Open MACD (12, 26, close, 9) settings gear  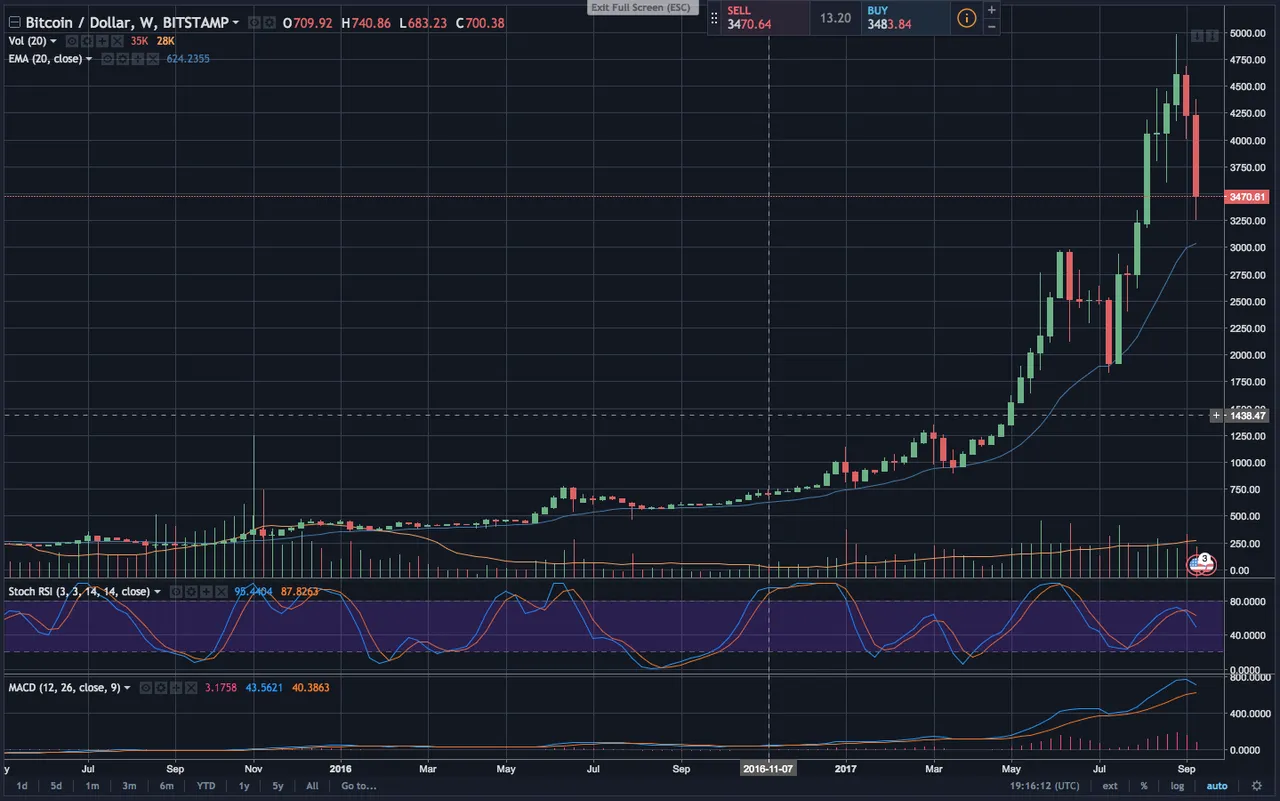point(161,688)
